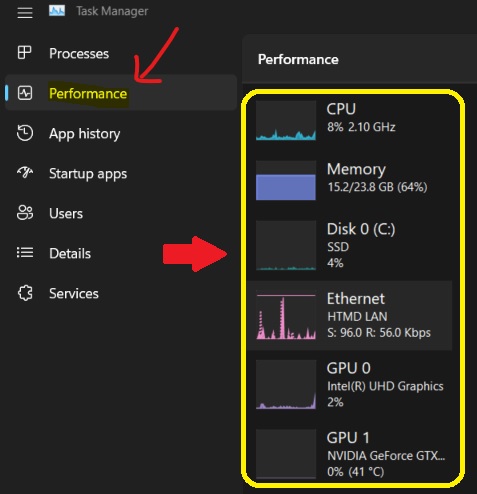Click the Services puzzle icon
Image resolution: width=477 pixels, height=494 pixels.
(25, 293)
